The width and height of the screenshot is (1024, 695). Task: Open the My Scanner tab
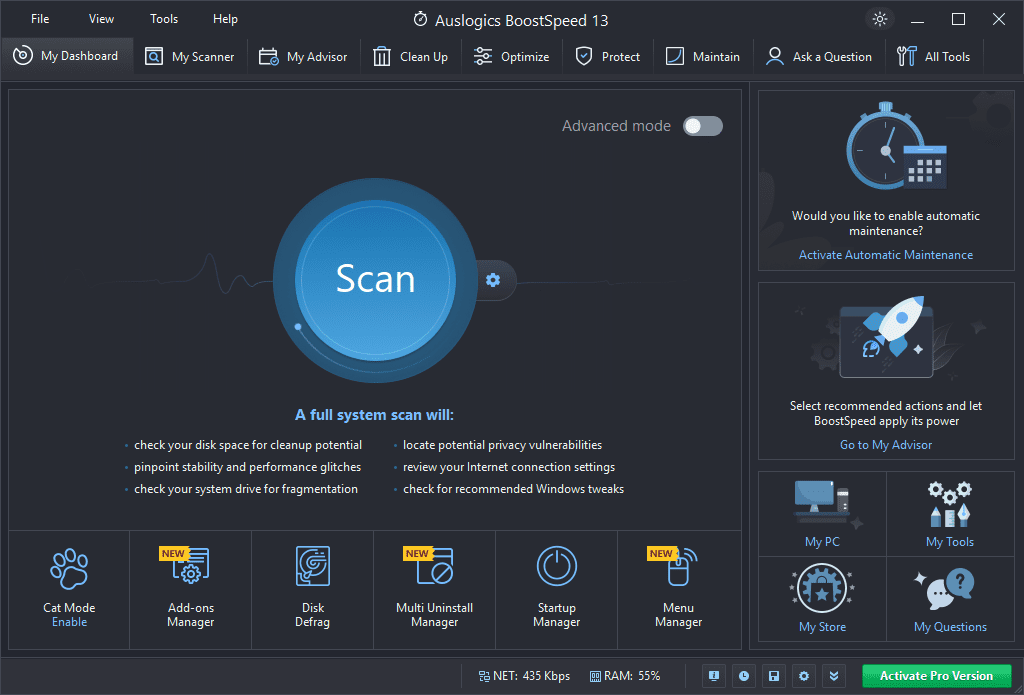pos(190,57)
